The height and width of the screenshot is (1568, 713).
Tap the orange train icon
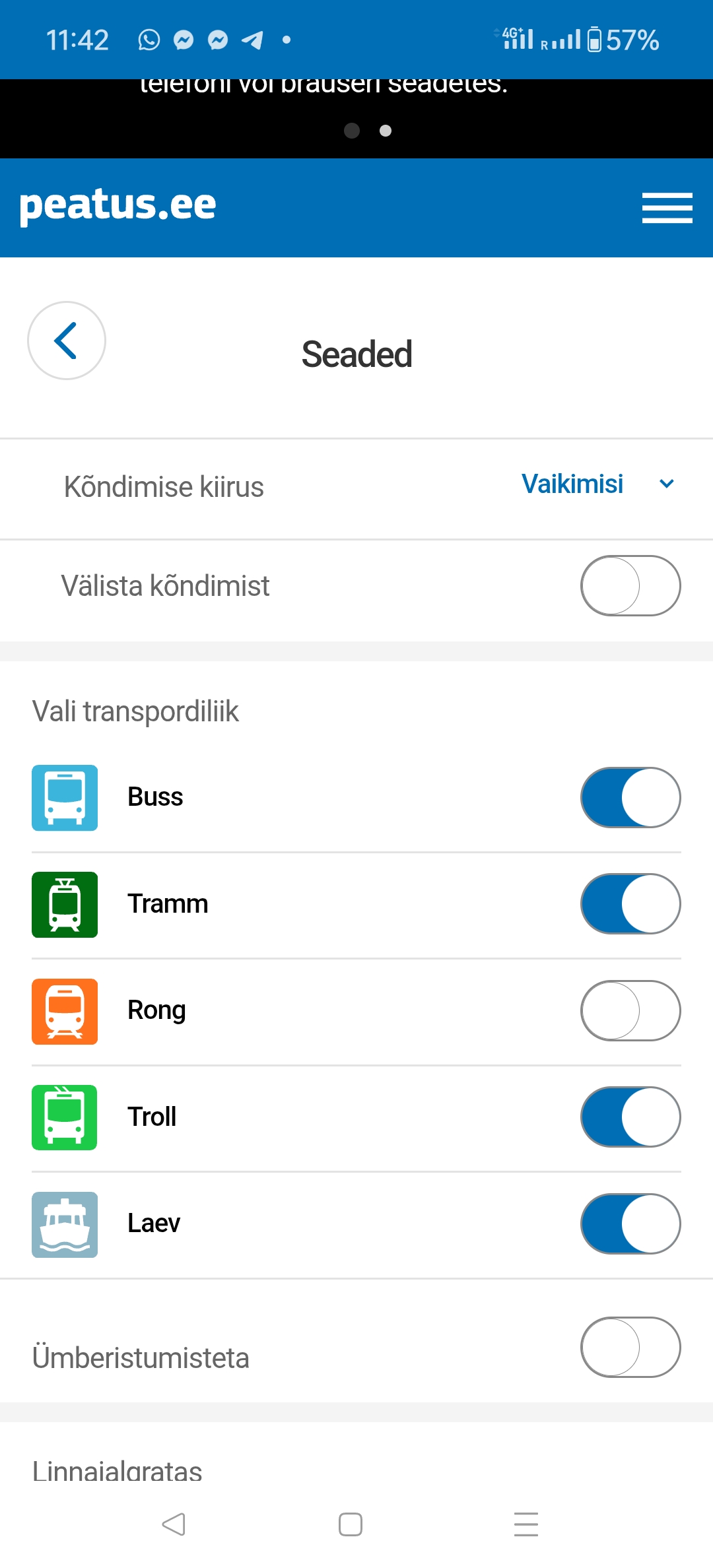65,1011
